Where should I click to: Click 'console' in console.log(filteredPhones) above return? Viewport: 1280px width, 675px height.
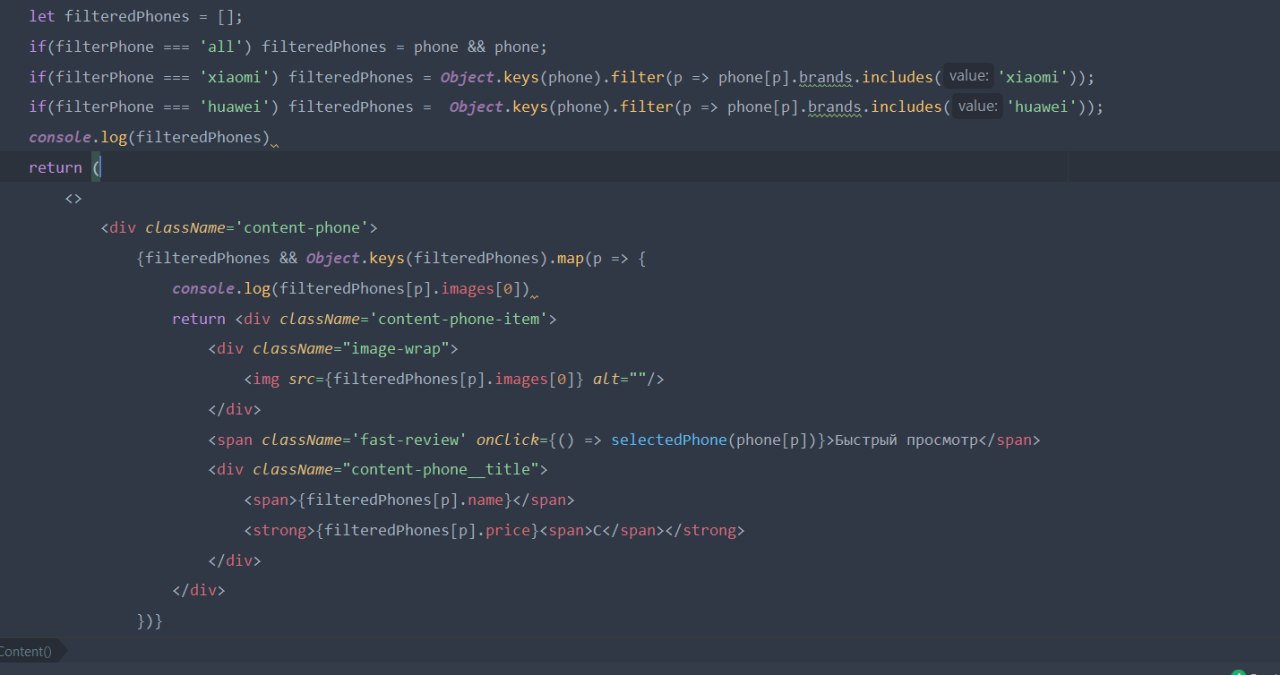[60, 137]
